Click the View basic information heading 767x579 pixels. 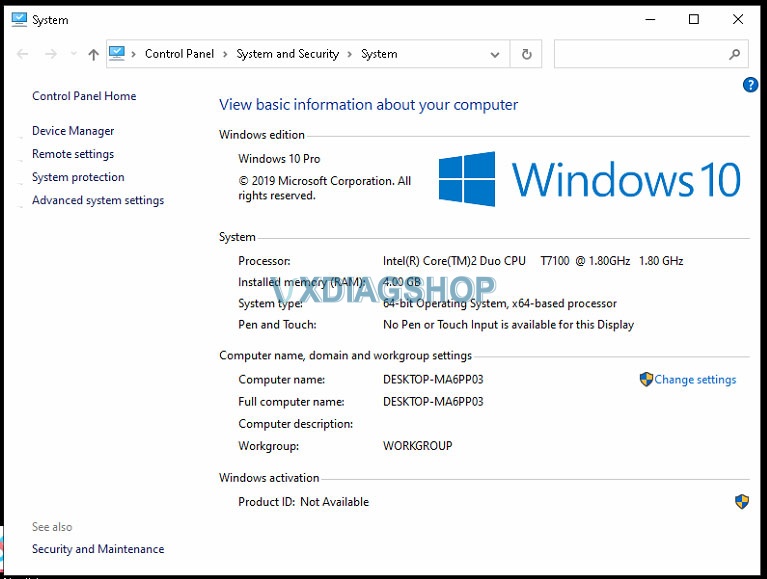coord(368,105)
